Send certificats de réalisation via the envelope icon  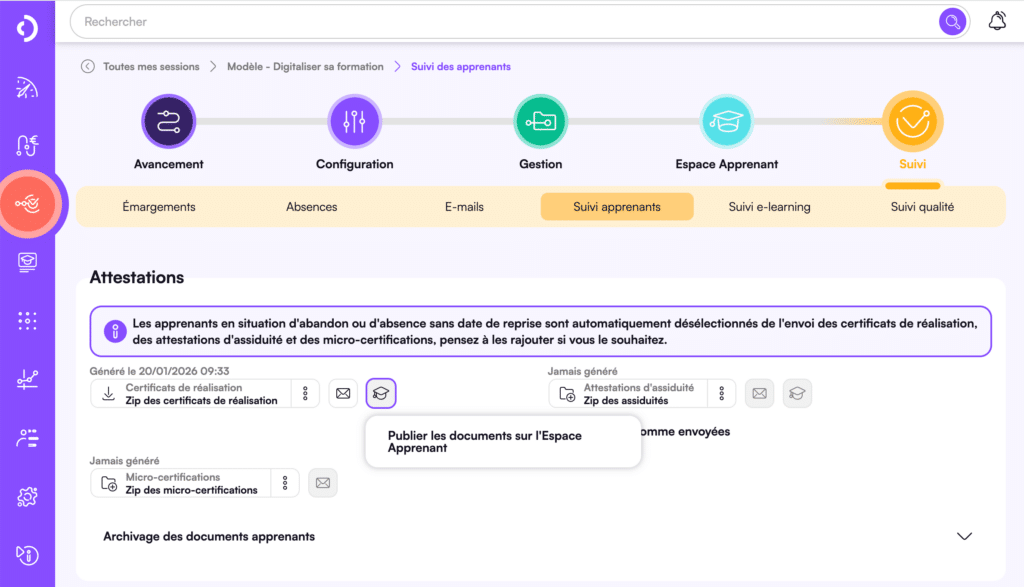(342, 393)
